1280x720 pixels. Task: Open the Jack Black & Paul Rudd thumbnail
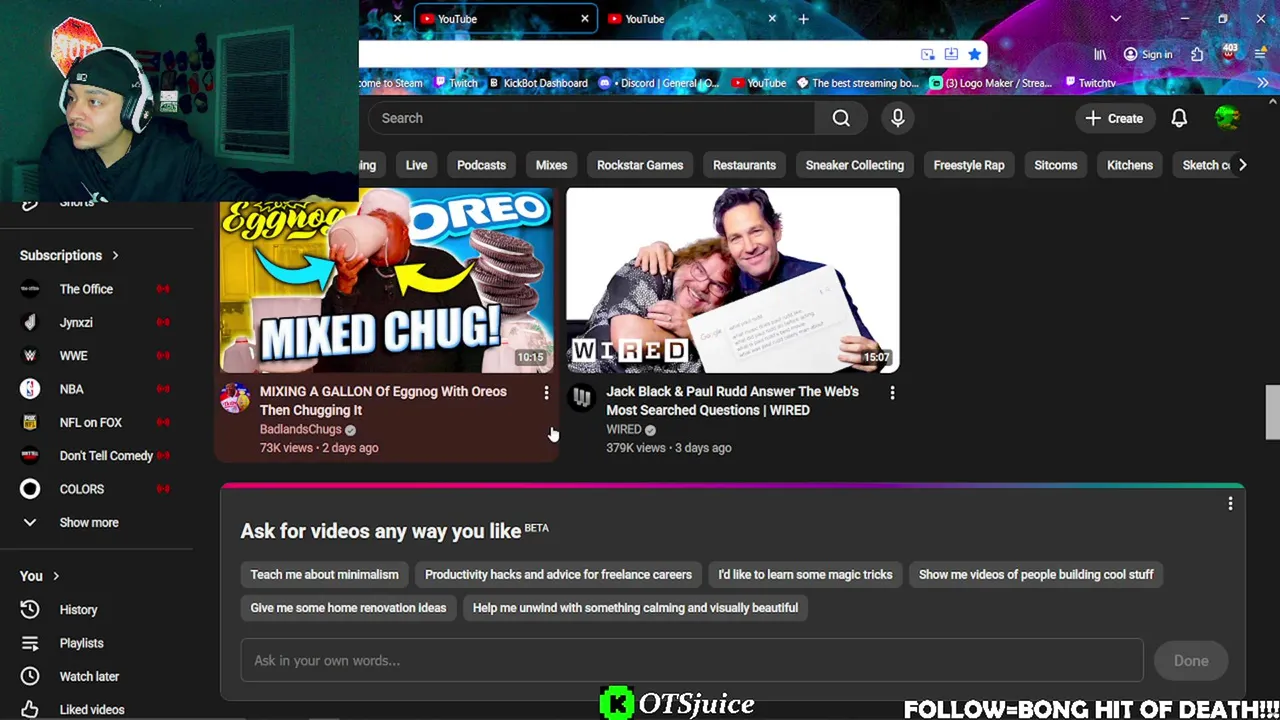(733, 279)
